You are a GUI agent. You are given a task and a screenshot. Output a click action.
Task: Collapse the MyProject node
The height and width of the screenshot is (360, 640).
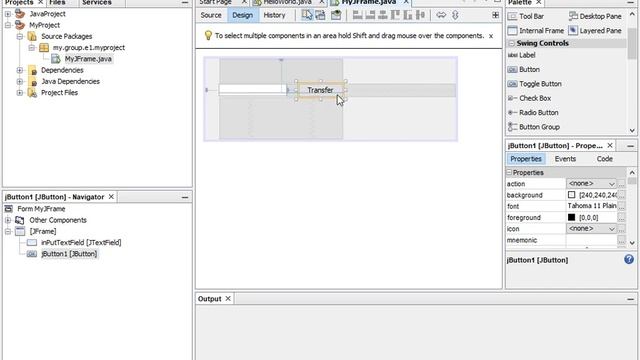click(x=8, y=25)
